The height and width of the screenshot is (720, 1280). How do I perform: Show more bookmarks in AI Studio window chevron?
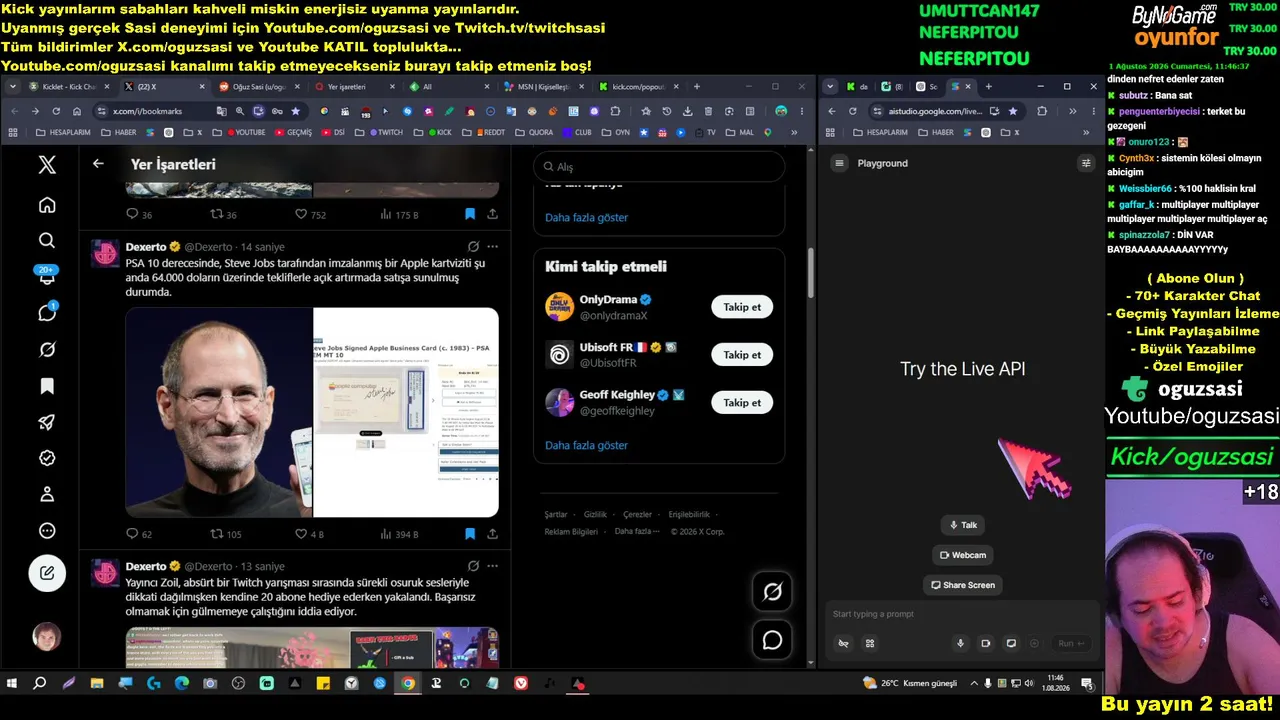(1086, 132)
